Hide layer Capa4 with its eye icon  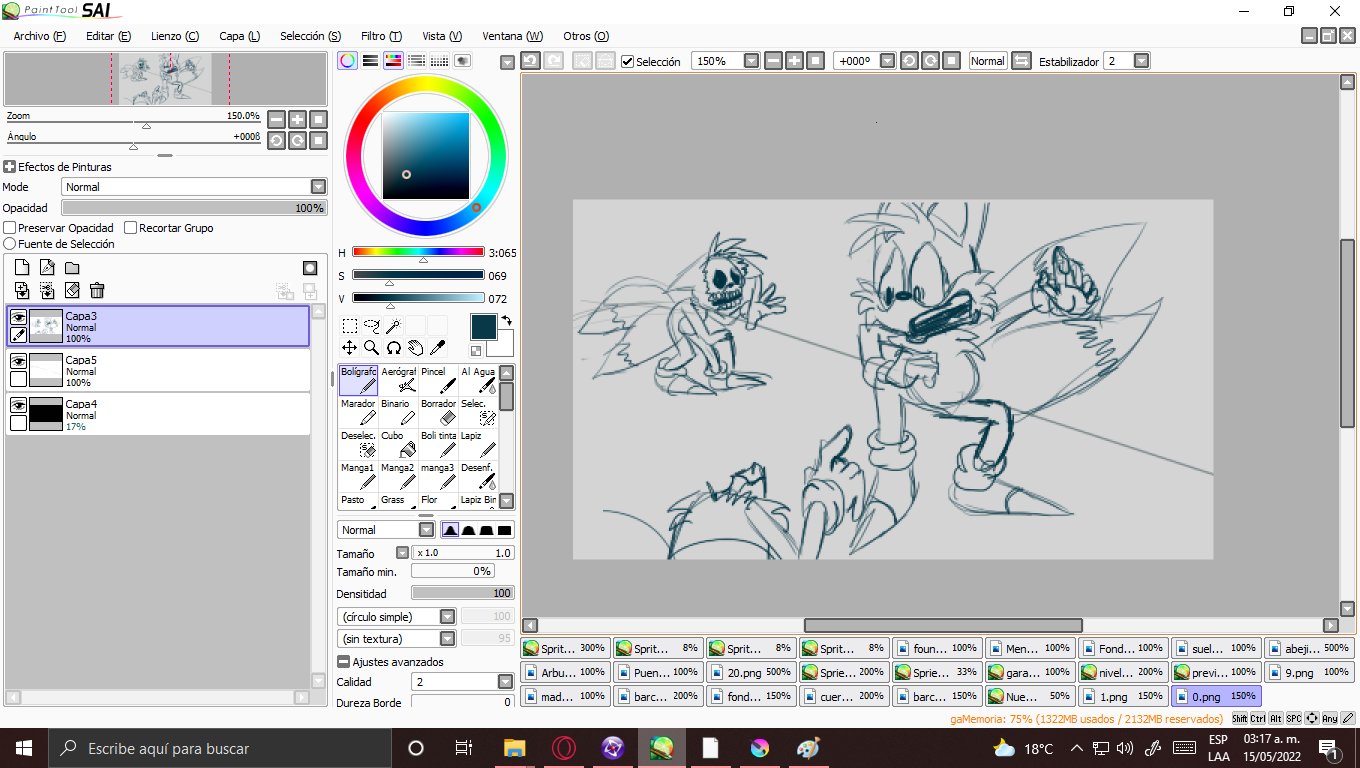pyautogui.click(x=18, y=405)
